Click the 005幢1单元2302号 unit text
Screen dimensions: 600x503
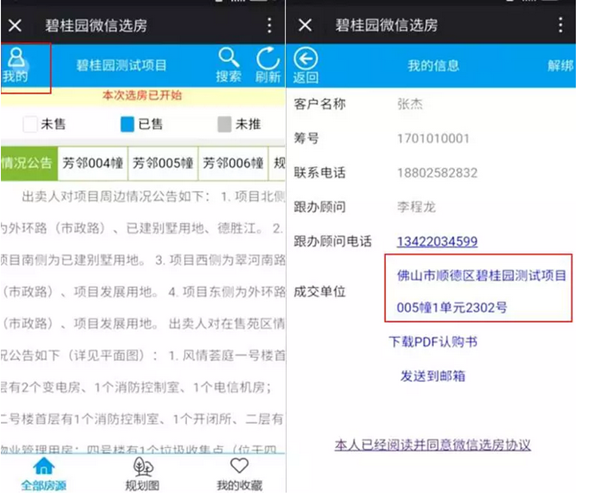coord(452,307)
